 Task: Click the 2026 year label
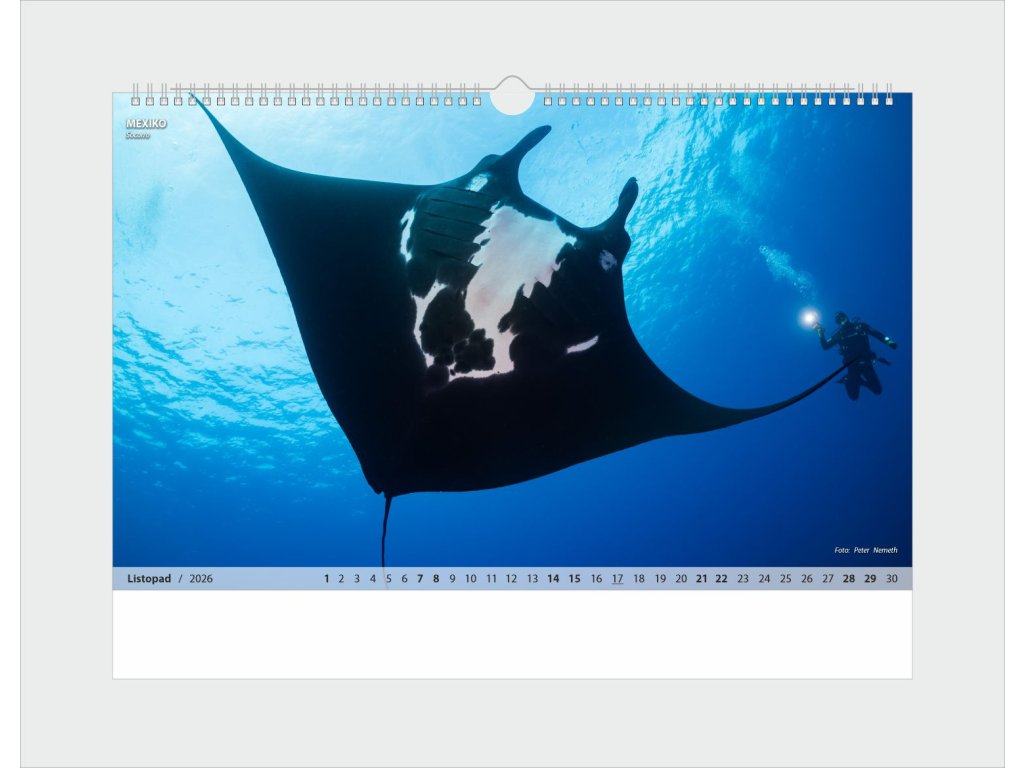201,579
